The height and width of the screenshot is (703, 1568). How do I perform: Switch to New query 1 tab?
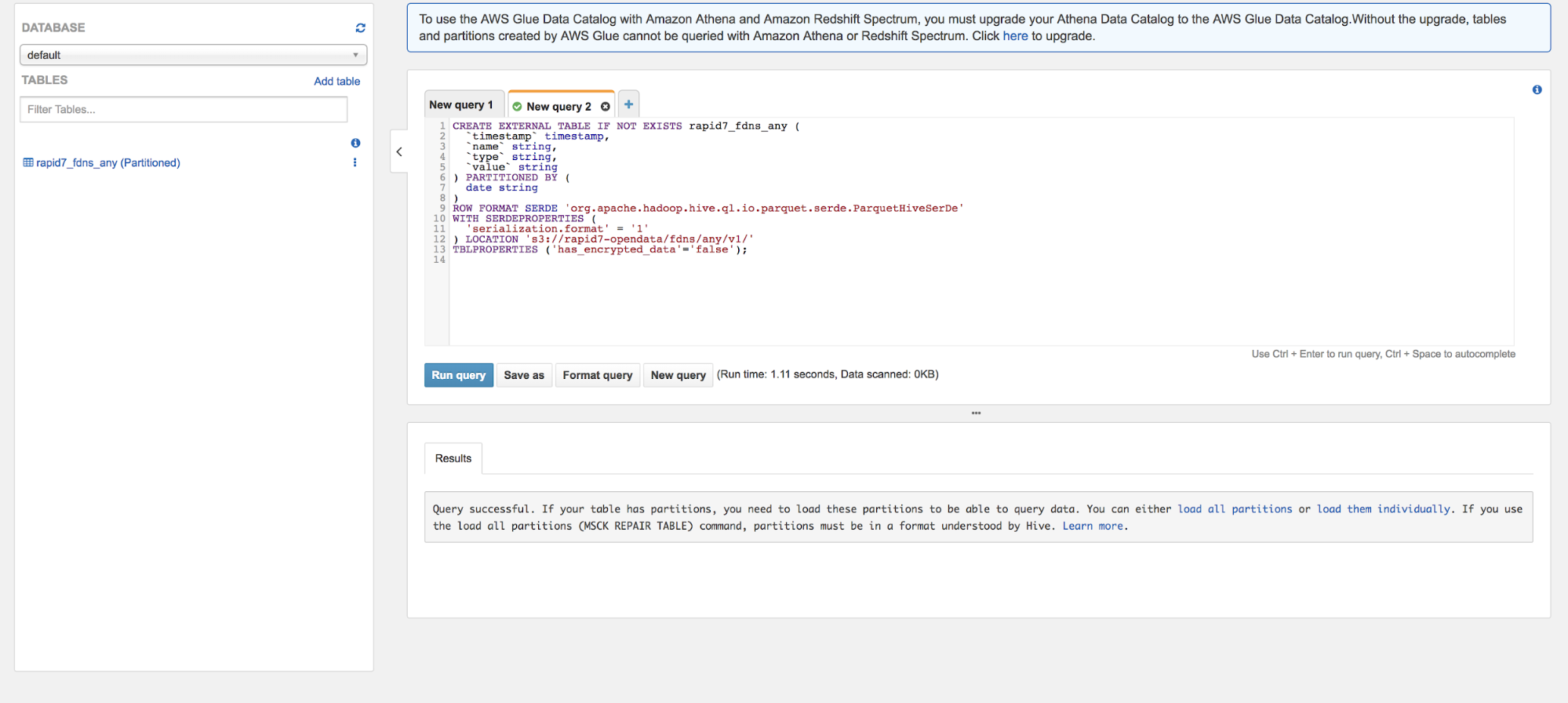click(x=461, y=105)
